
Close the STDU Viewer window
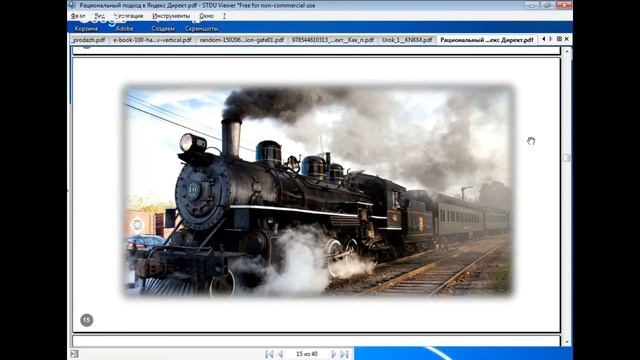pos(564,5)
